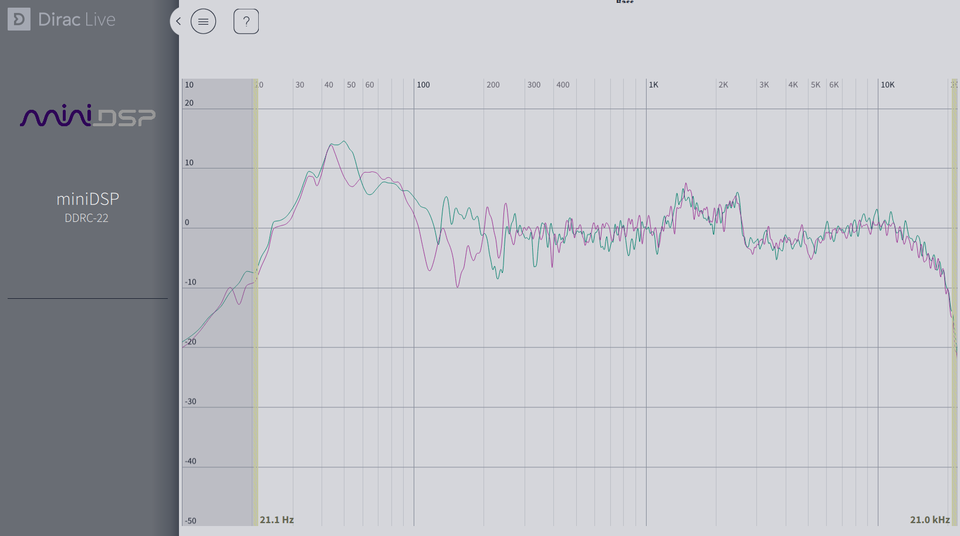Select the DDRC-22 device model text
The image size is (960, 536).
86,218
